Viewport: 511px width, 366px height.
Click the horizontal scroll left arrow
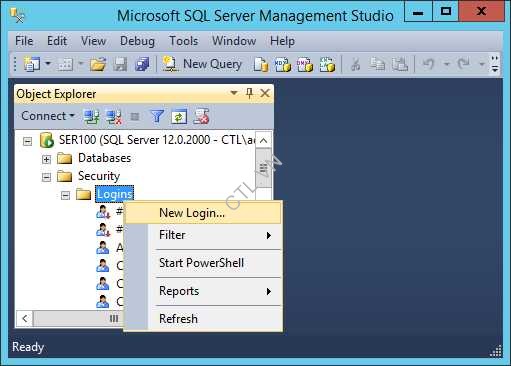click(25, 319)
